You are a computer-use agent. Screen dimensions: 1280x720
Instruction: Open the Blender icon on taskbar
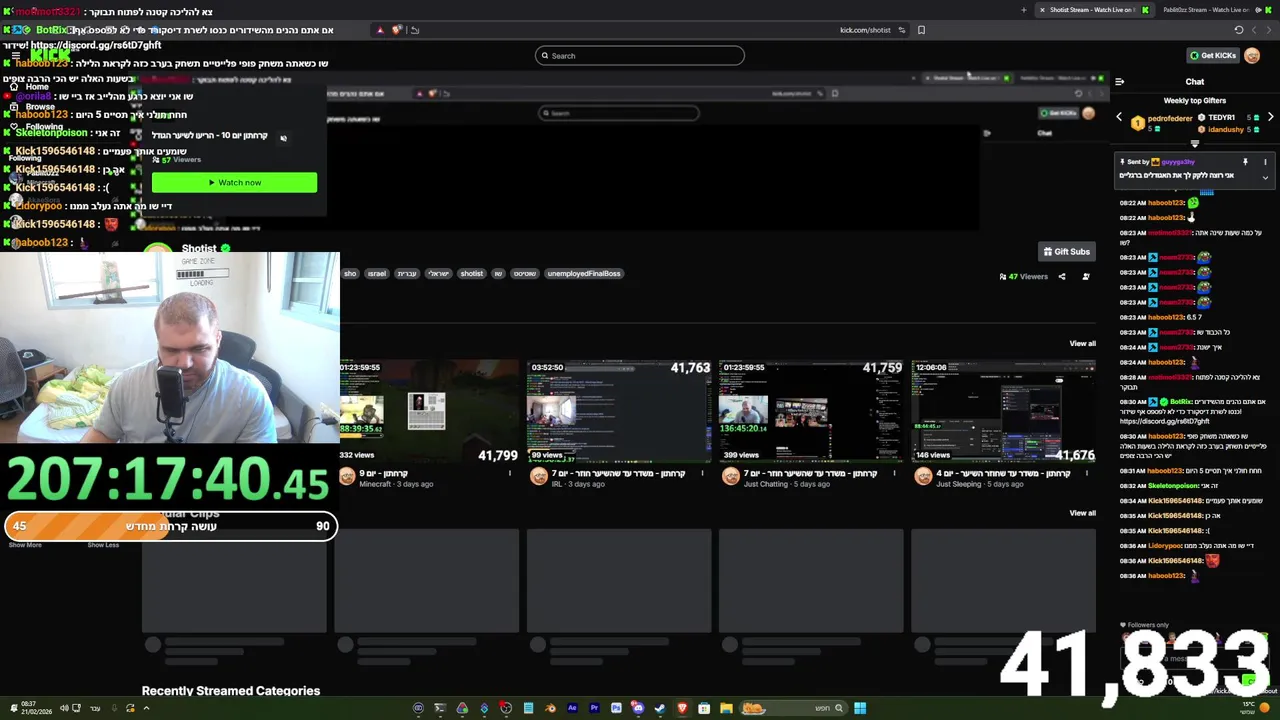[x=550, y=708]
